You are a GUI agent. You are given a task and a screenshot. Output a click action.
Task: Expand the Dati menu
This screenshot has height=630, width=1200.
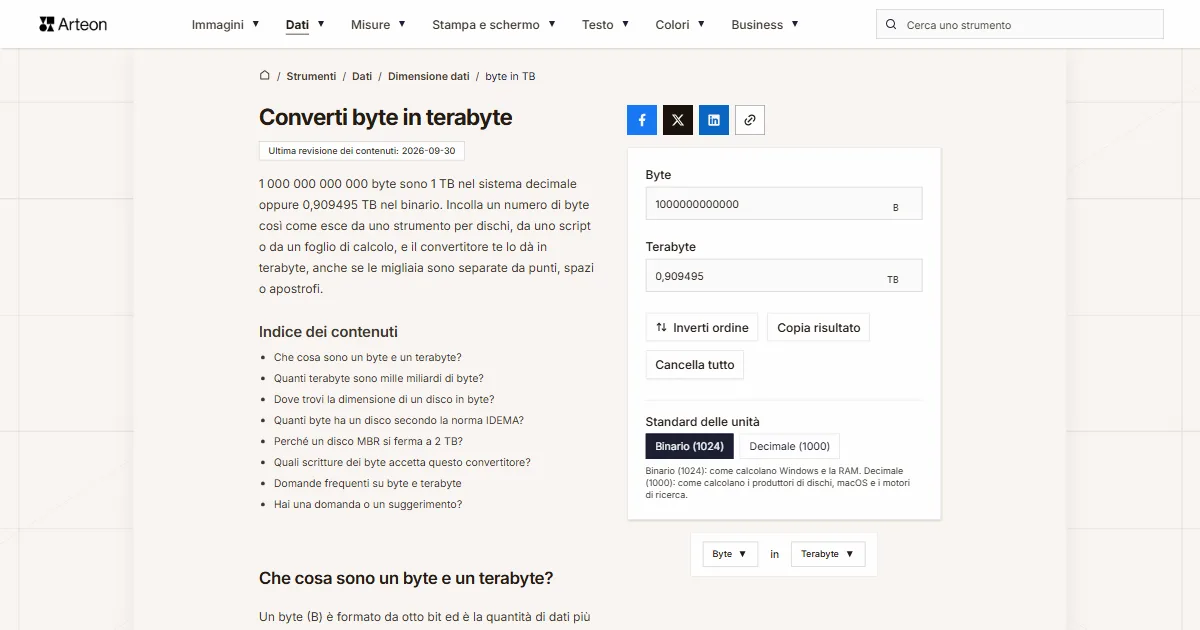(x=305, y=24)
